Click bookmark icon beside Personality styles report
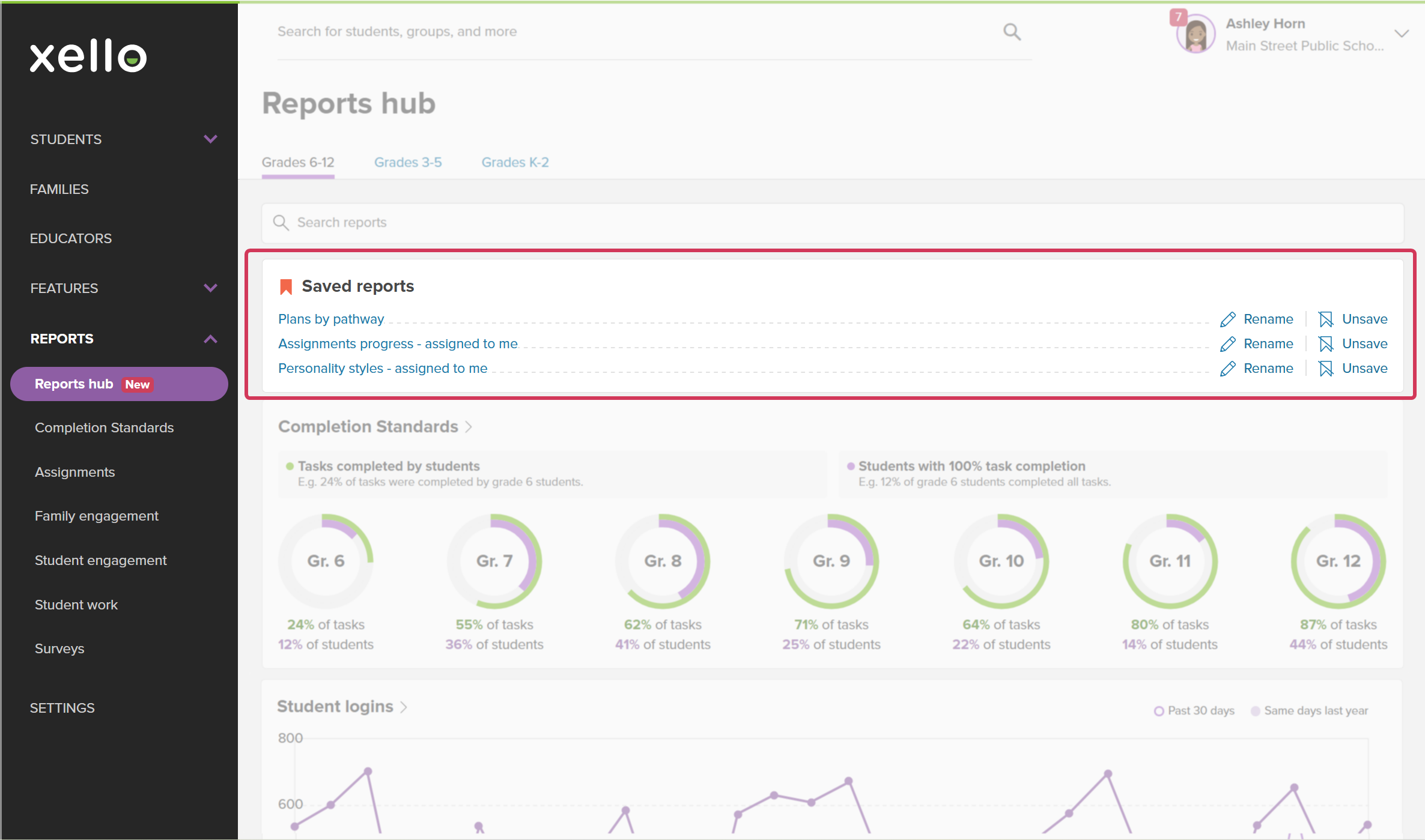This screenshot has width=1425, height=840. click(1326, 369)
